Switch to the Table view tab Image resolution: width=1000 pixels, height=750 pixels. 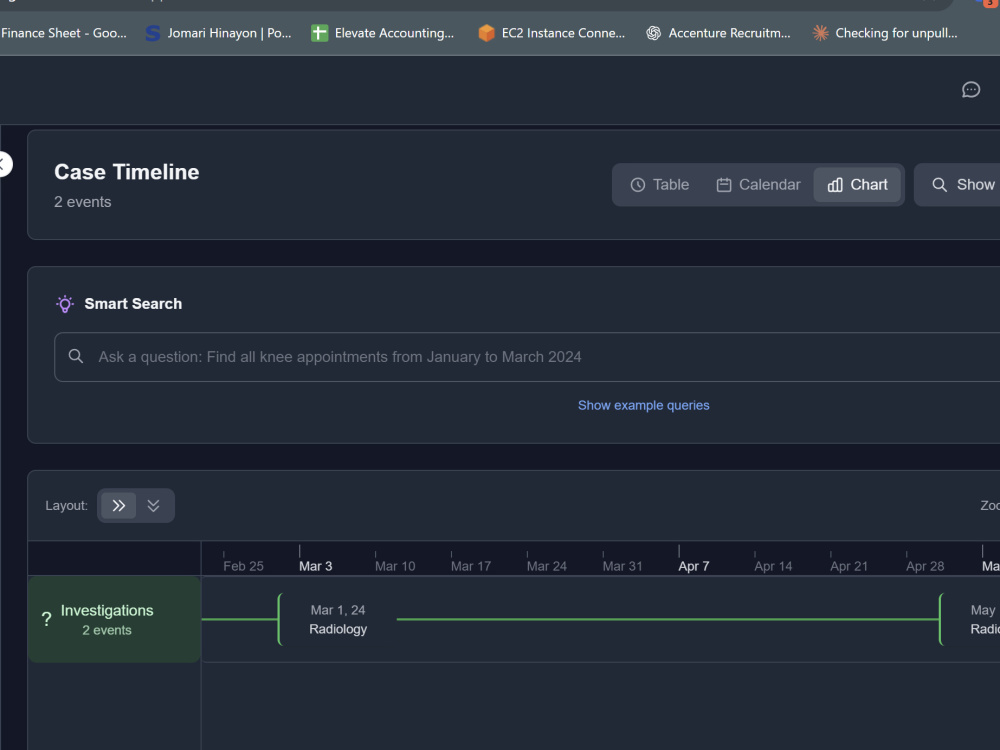pos(659,185)
